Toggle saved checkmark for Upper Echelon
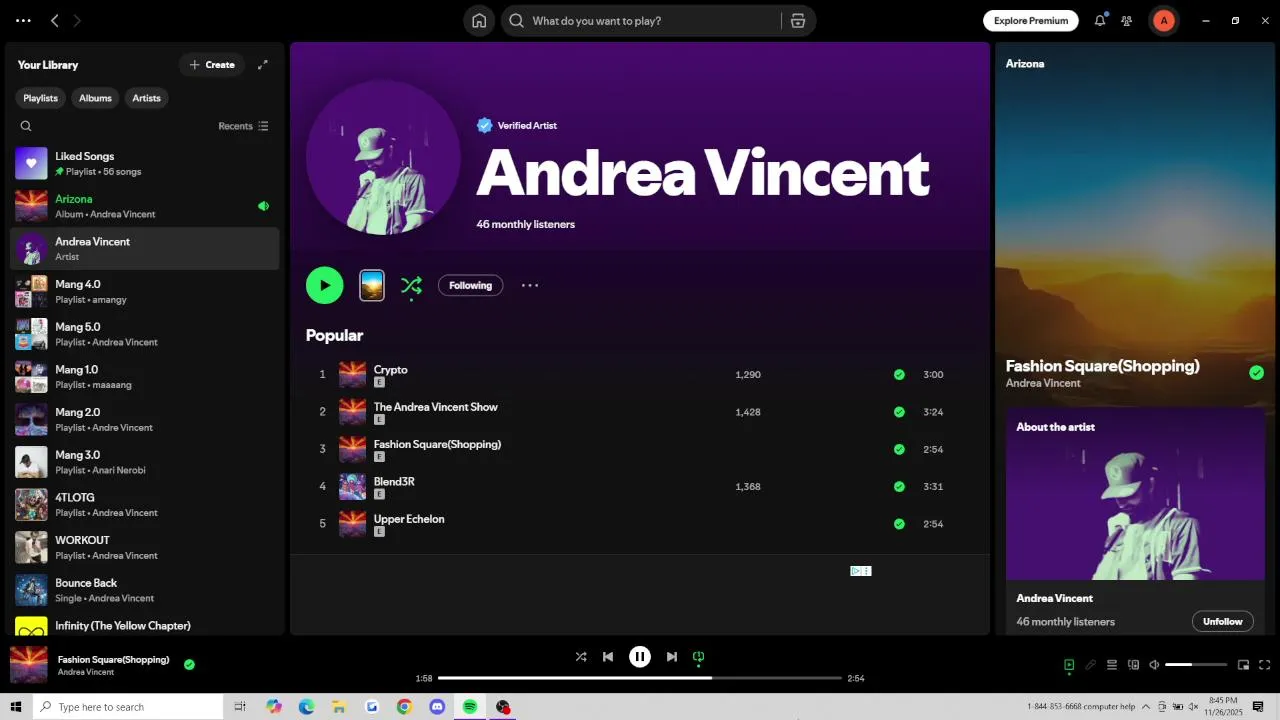Screen dimensions: 1280x720 [x=899, y=524]
